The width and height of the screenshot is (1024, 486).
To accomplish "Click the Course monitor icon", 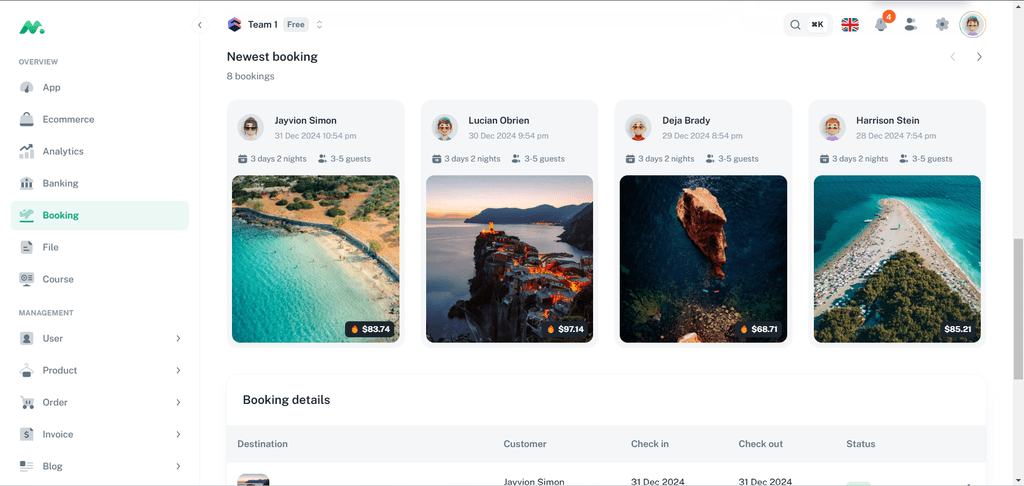I will pyautogui.click(x=26, y=280).
